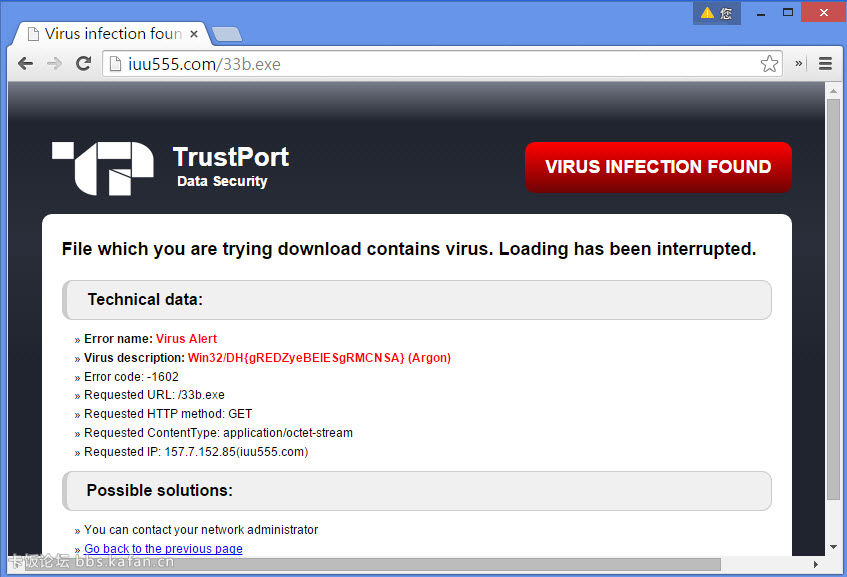Screen dimensions: 847x577
Task: Reload the current page
Action: point(84,63)
